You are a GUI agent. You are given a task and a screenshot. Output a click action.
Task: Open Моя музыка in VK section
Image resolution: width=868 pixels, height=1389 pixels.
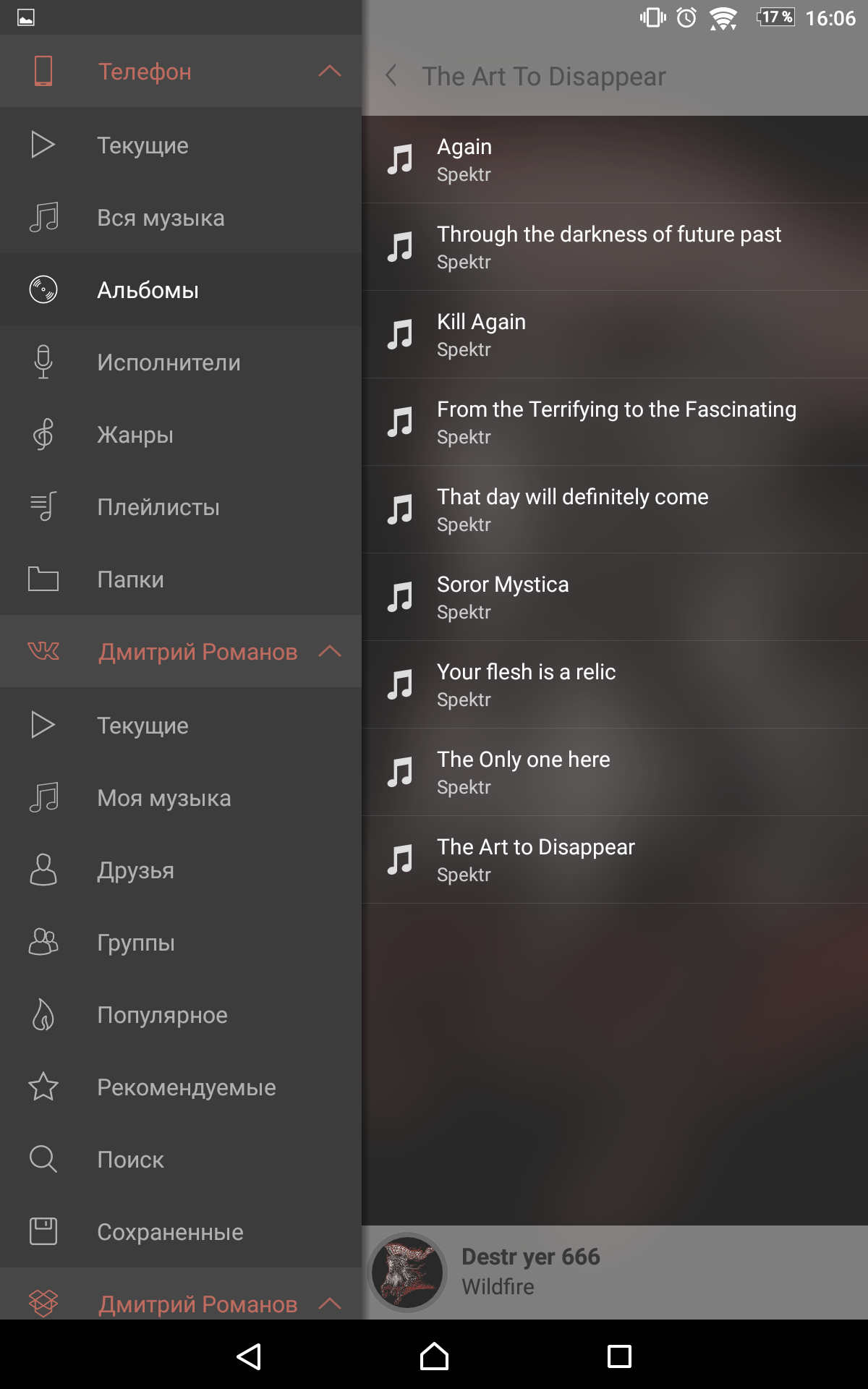(x=181, y=797)
